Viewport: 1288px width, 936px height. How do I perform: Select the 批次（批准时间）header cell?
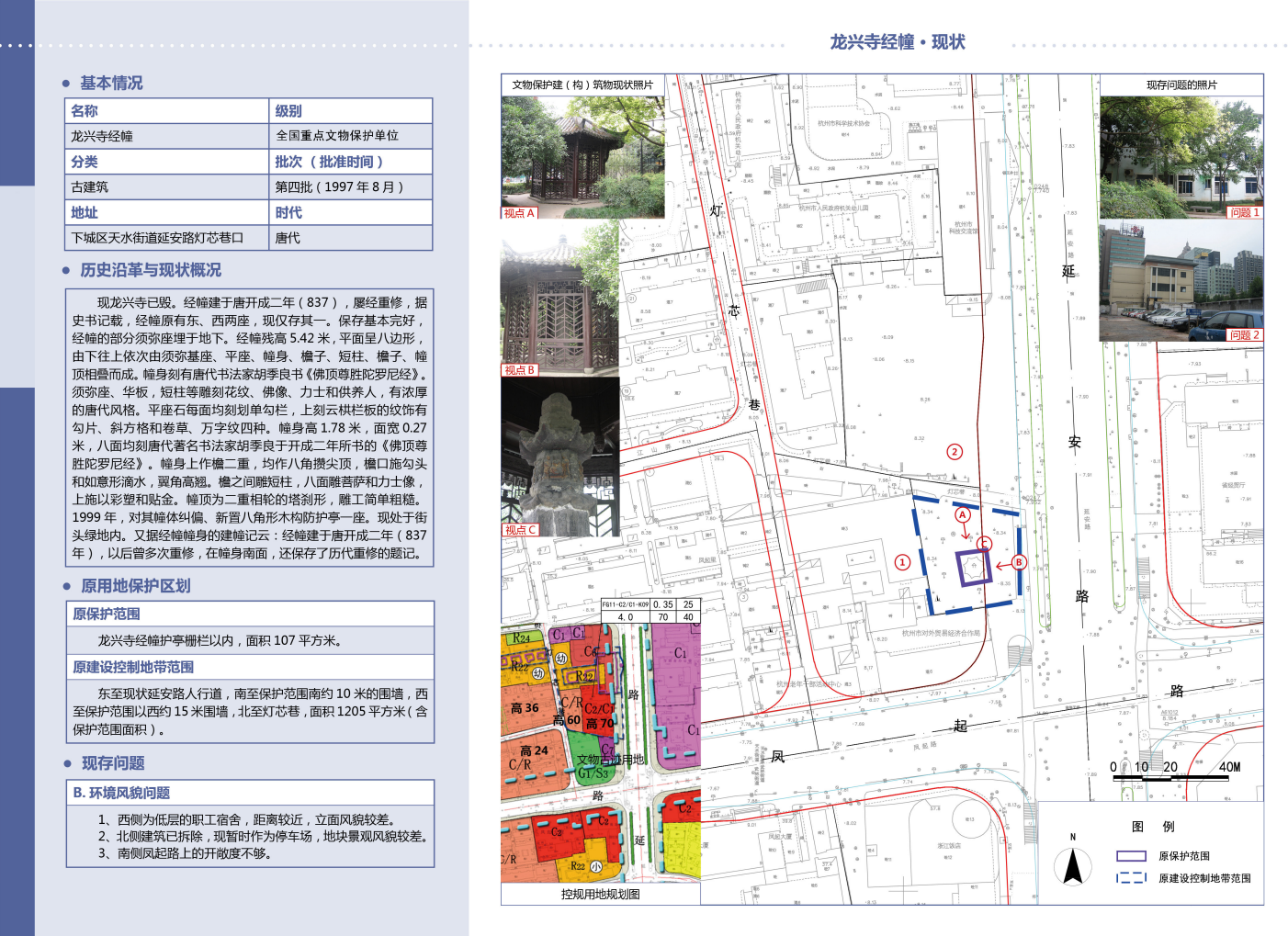[x=351, y=162]
